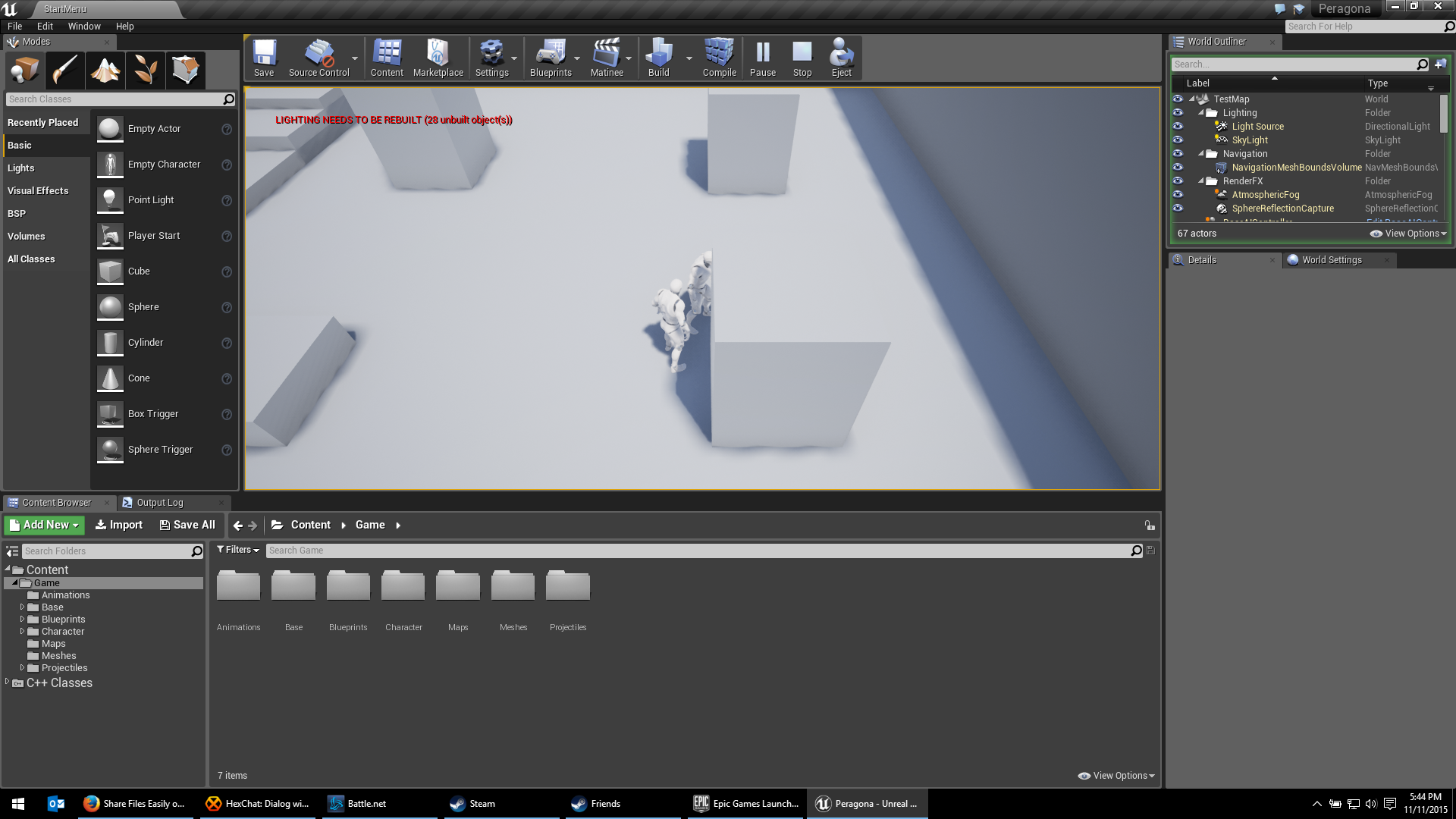
Task: Pause the simulation
Action: coord(763,58)
